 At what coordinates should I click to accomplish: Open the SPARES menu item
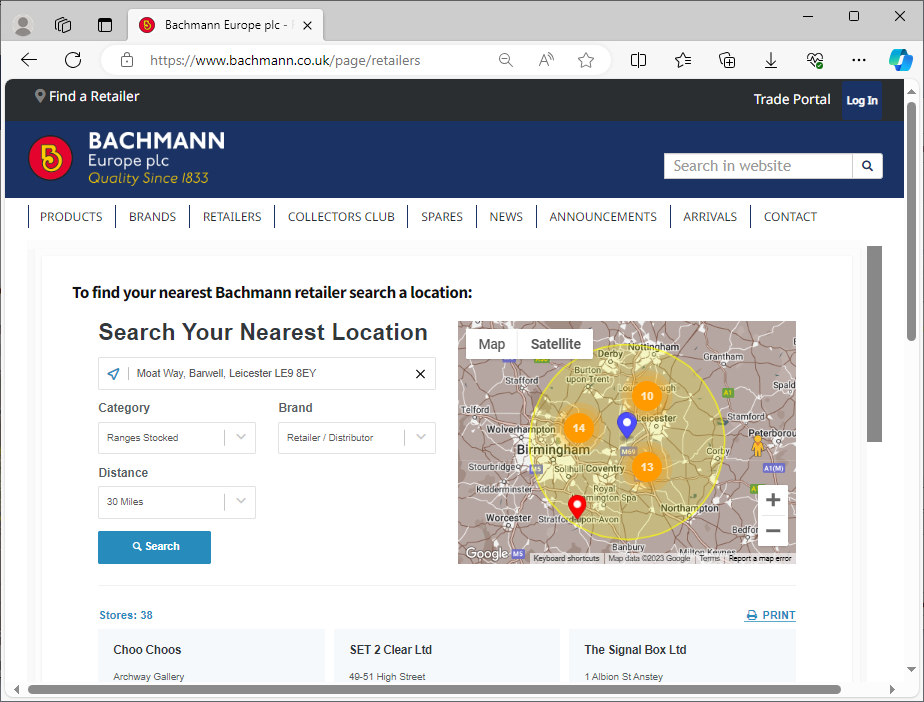[441, 217]
